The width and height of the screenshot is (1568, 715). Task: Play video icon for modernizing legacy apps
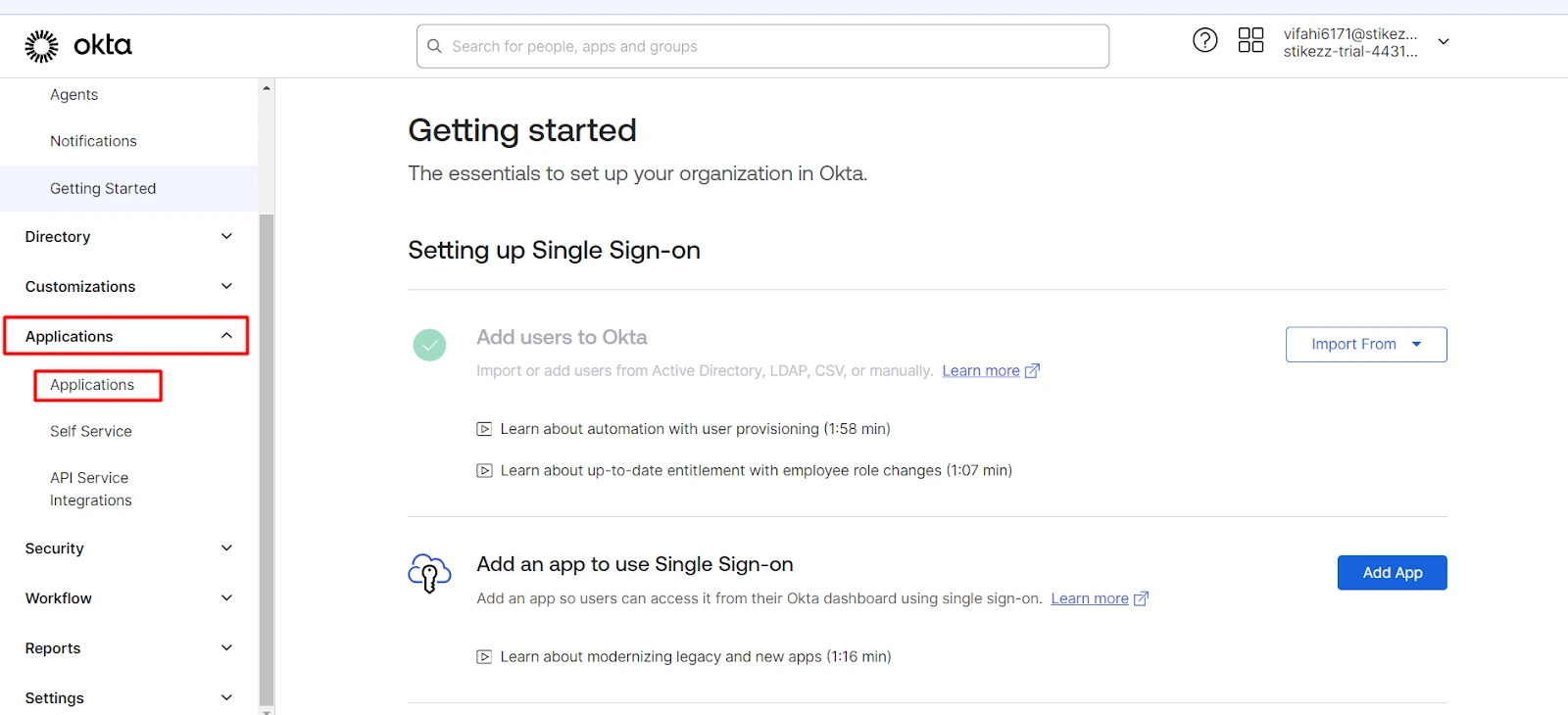(x=484, y=656)
